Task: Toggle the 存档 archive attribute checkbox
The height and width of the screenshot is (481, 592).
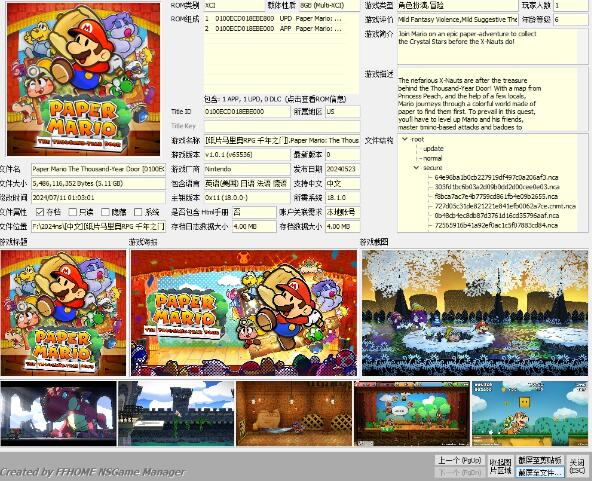Action: [40, 212]
